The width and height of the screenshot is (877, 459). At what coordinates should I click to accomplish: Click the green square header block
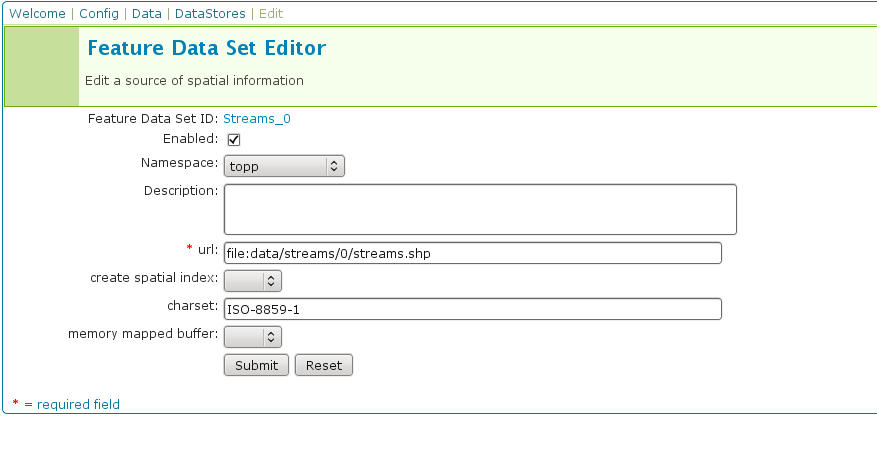42,66
